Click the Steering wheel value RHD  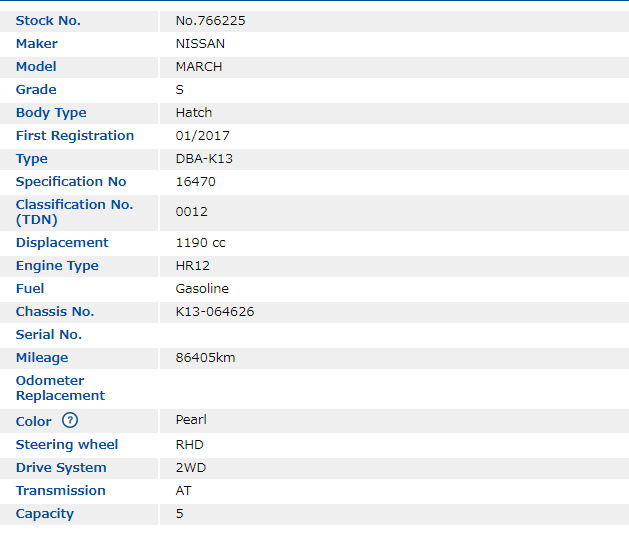pos(190,445)
